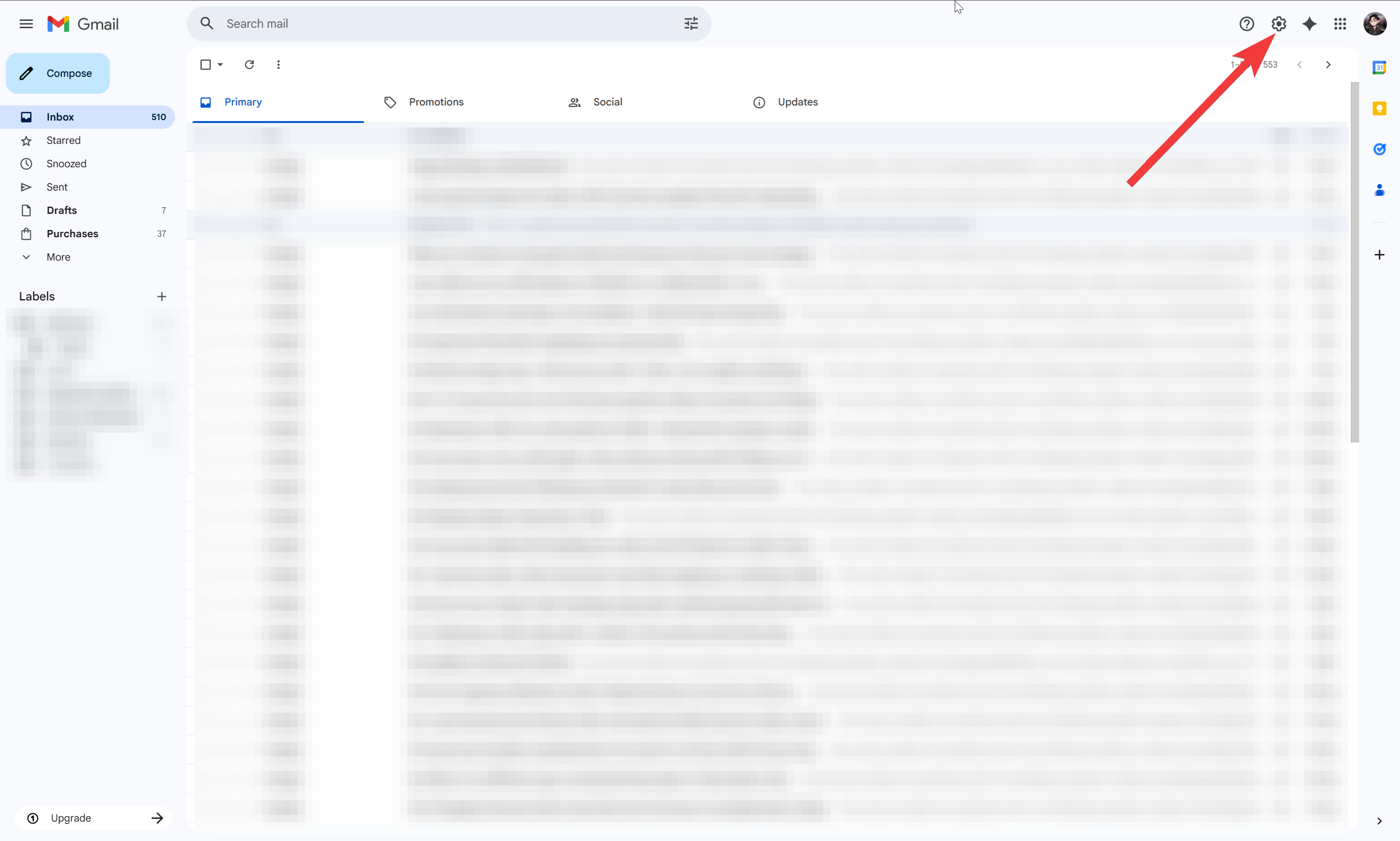Viewport: 1400px width, 841px height.
Task: Click into the Search mail field
Action: click(442, 24)
